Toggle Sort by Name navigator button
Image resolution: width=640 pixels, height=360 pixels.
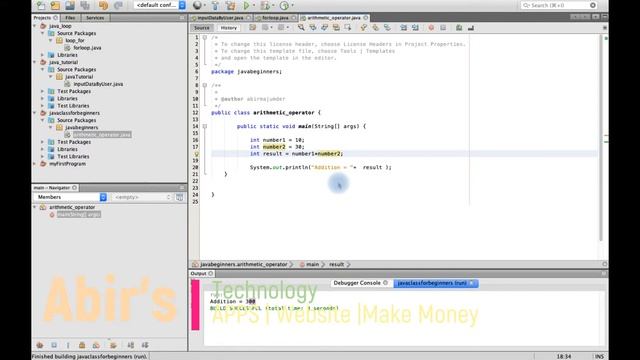pyautogui.click(x=131, y=345)
